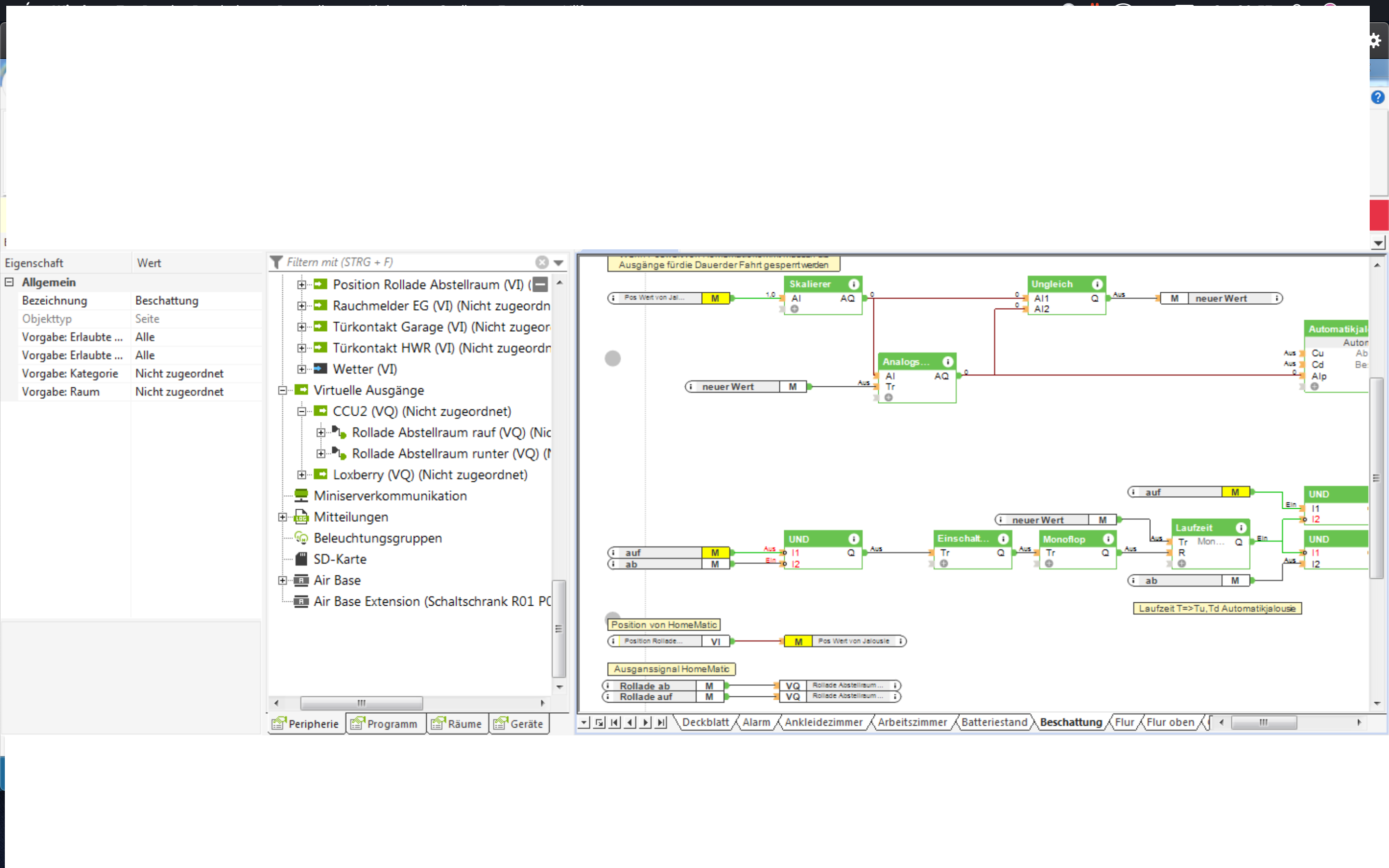Click the Ungleich block info icon
The height and width of the screenshot is (868, 1389).
(x=1096, y=284)
